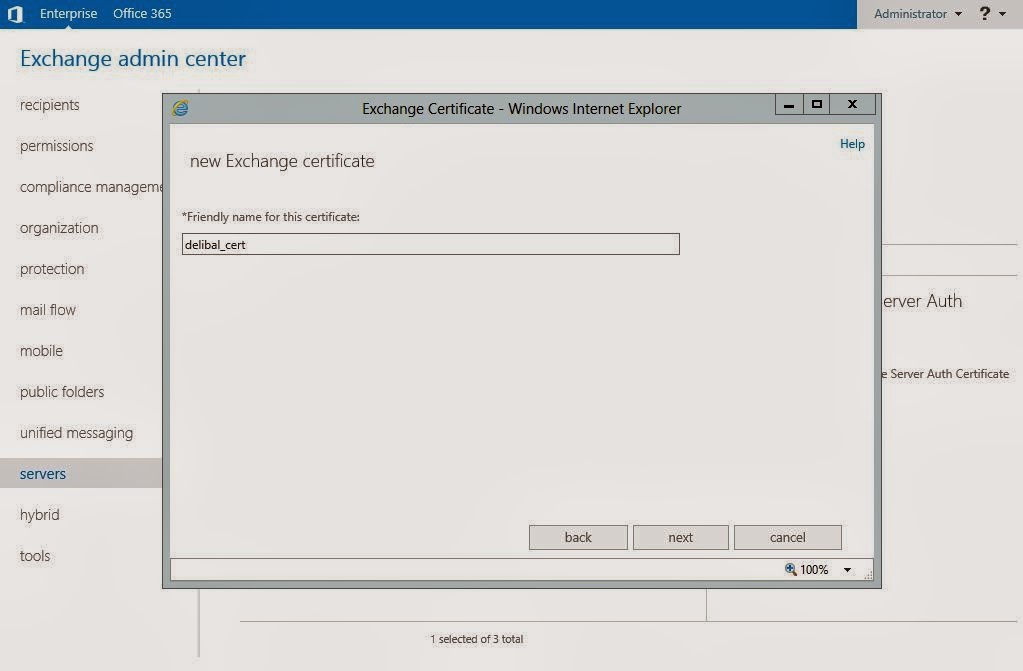Select the hybrid sidebar item

tap(40, 515)
